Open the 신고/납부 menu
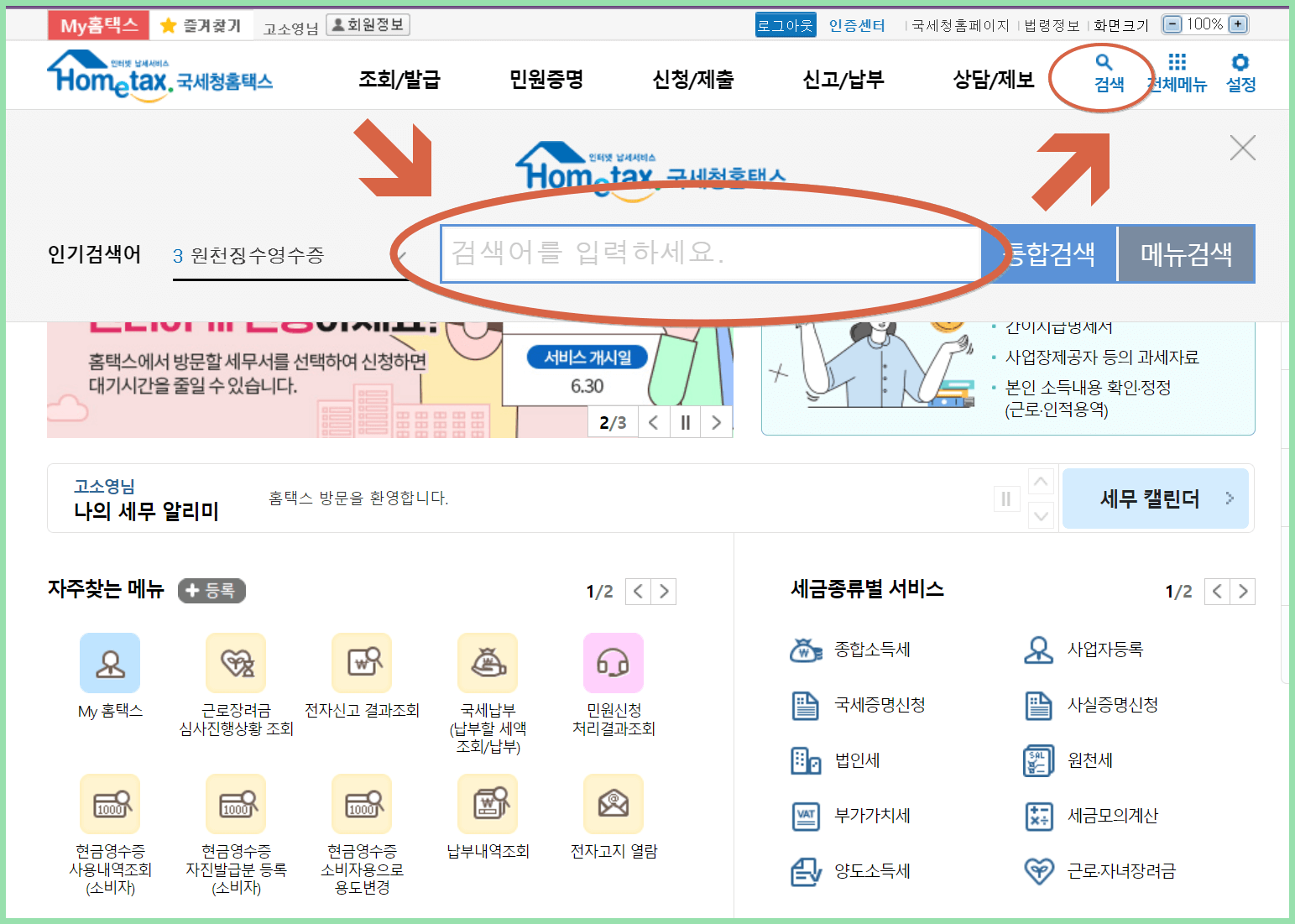The width and height of the screenshot is (1295, 924). tap(843, 80)
